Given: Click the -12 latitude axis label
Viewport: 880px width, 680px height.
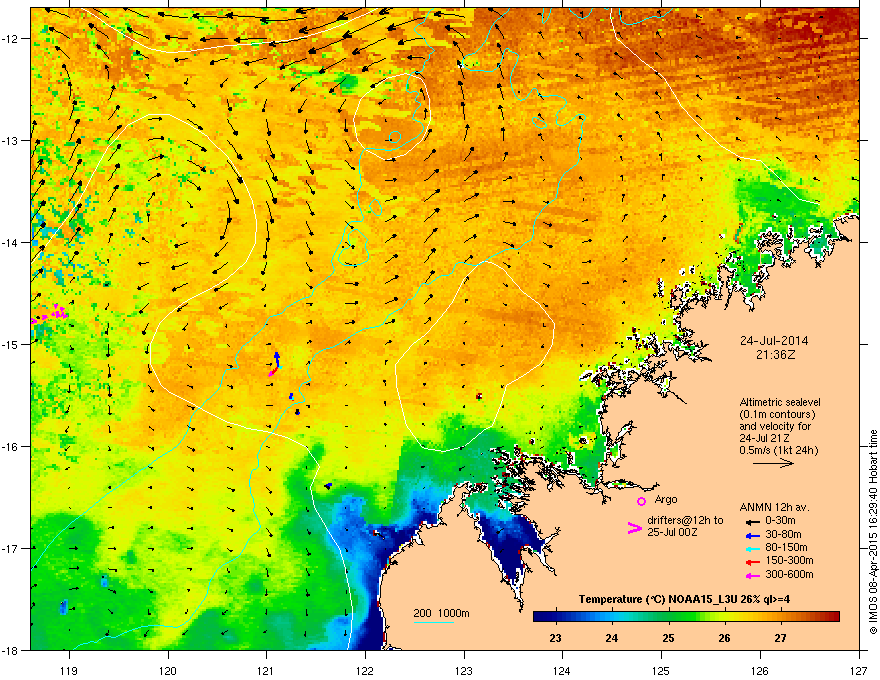Looking at the screenshot, I should point(10,39).
